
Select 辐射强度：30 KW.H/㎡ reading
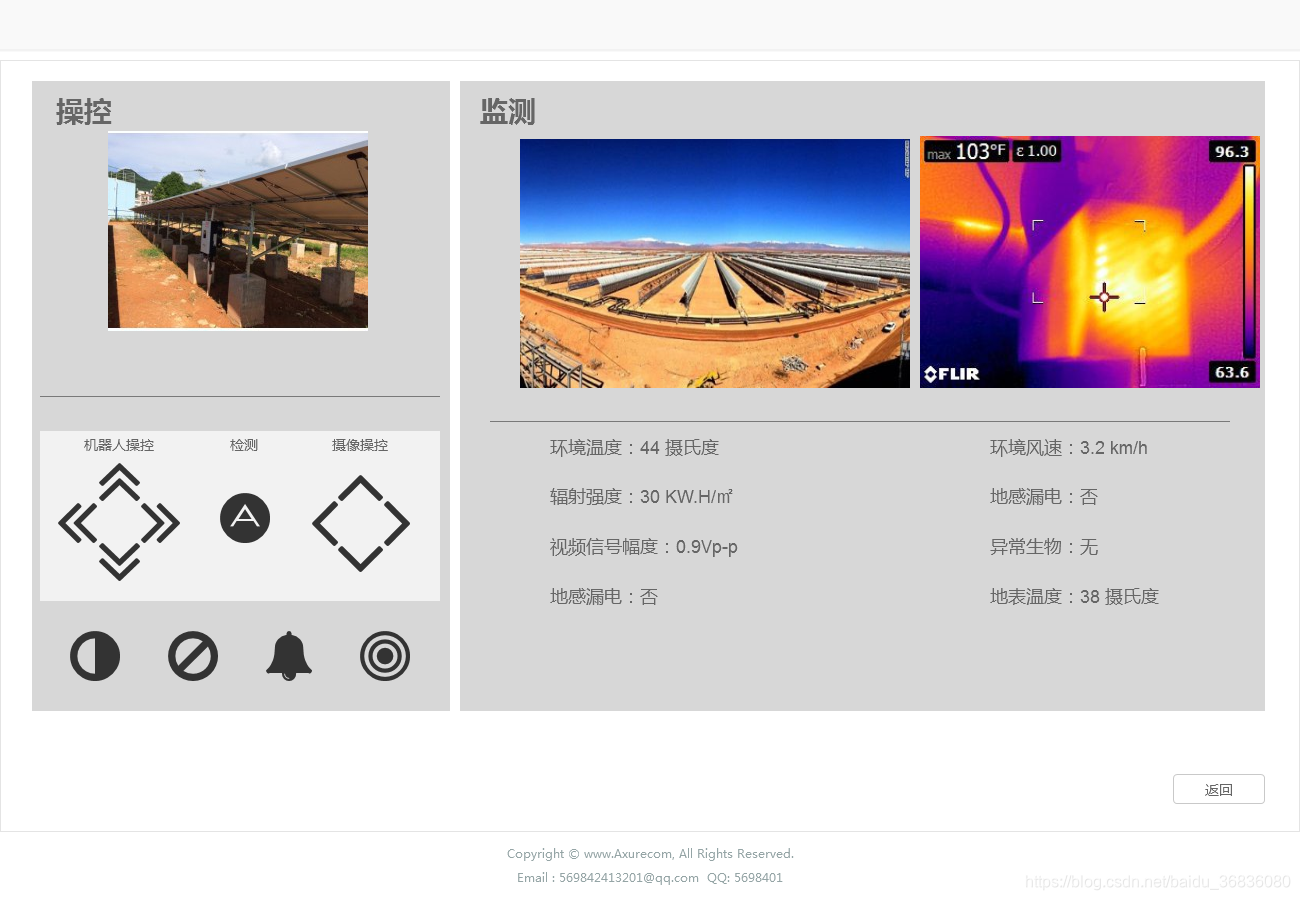641,497
